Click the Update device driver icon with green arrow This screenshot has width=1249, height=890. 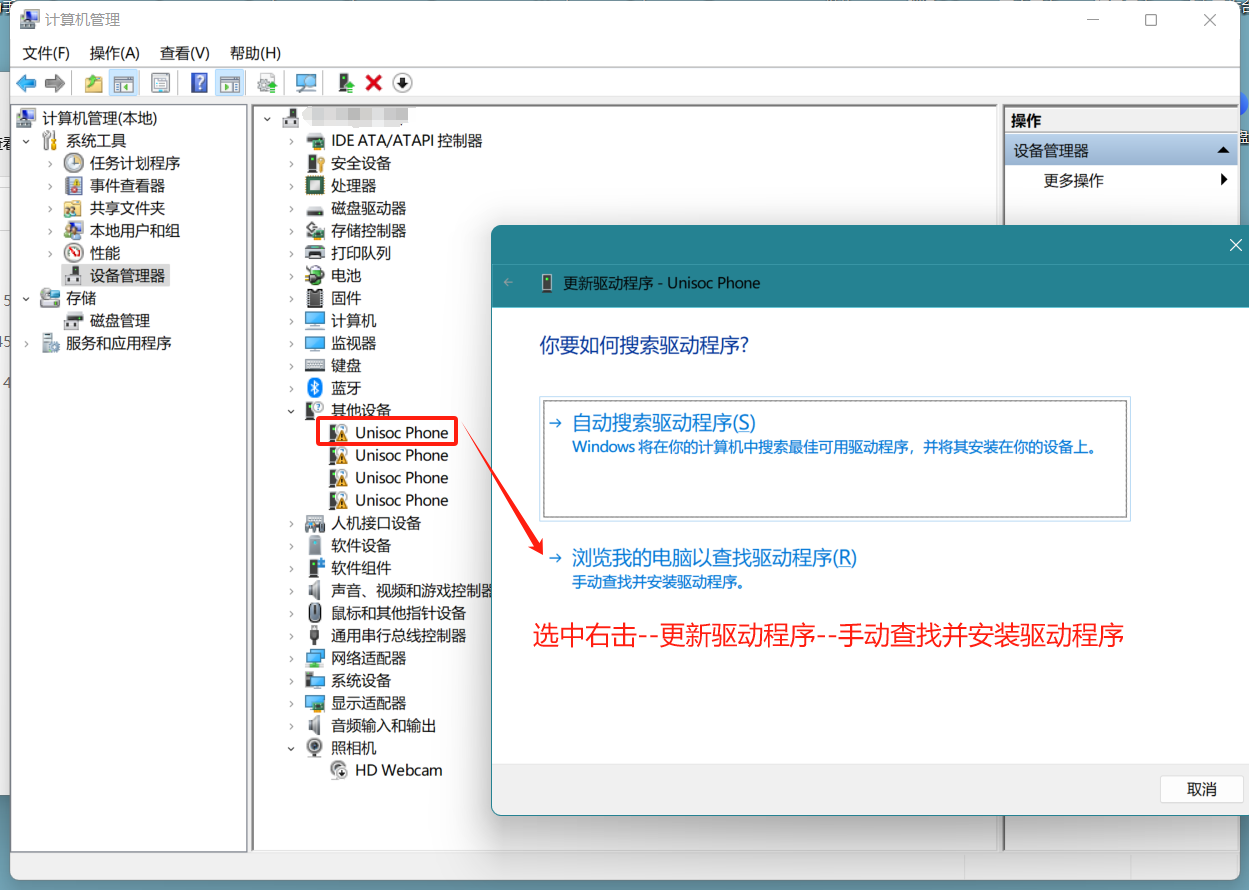pos(345,83)
